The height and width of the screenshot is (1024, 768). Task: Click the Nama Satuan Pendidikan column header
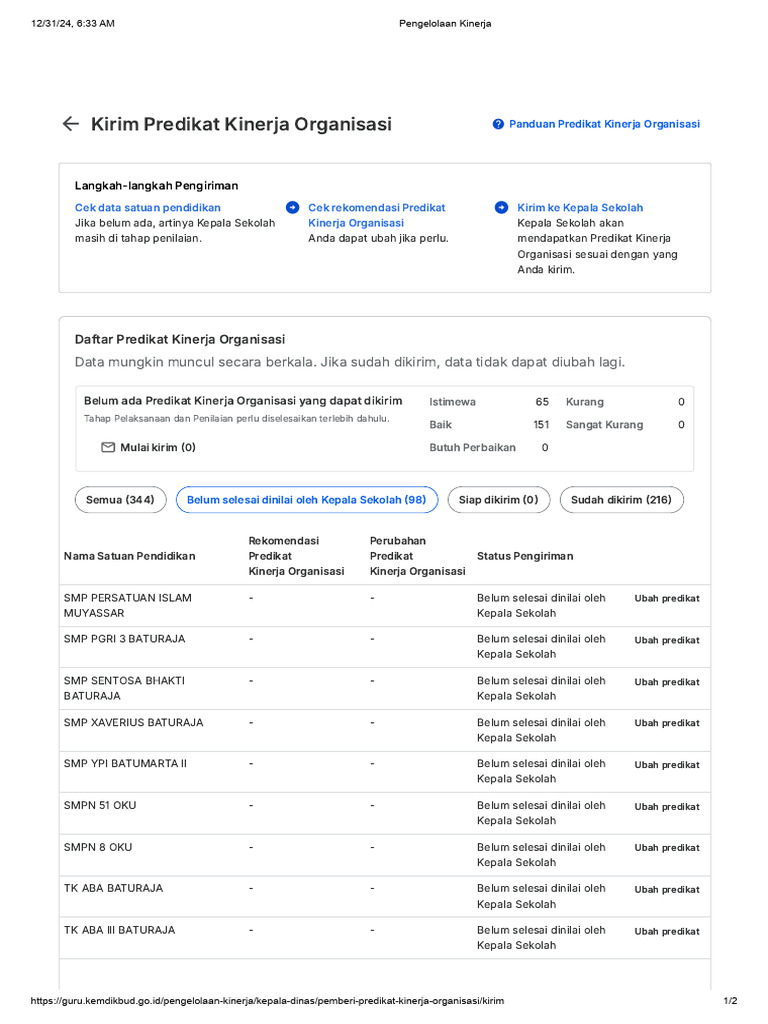coord(130,556)
